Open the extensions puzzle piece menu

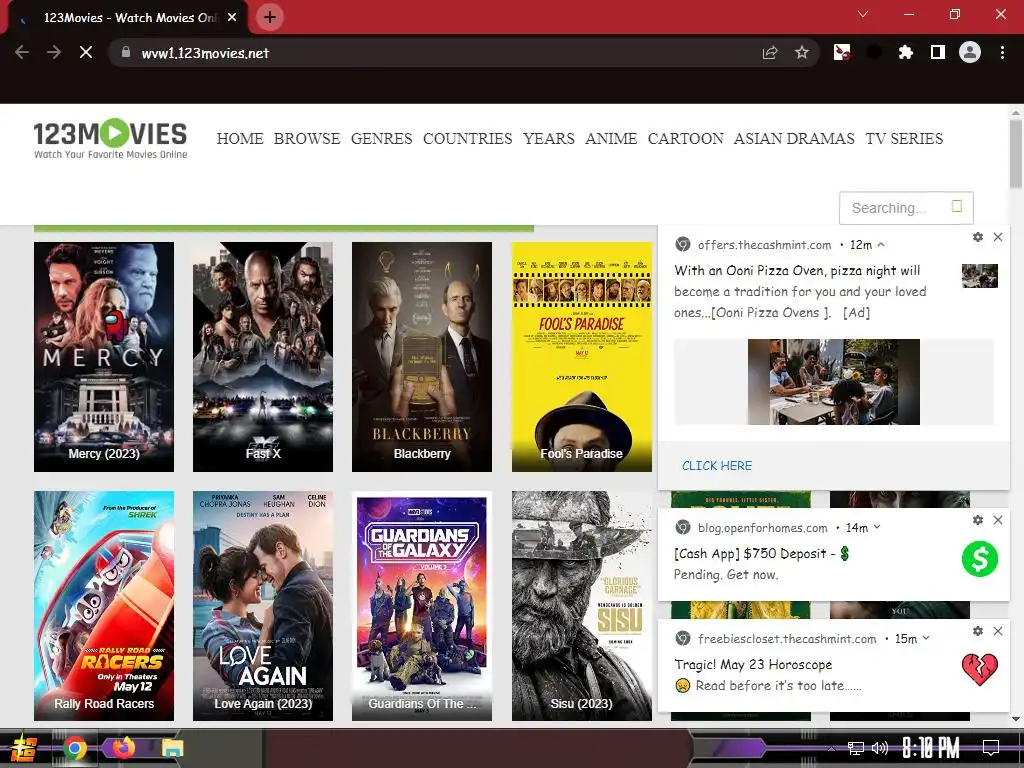(x=906, y=52)
